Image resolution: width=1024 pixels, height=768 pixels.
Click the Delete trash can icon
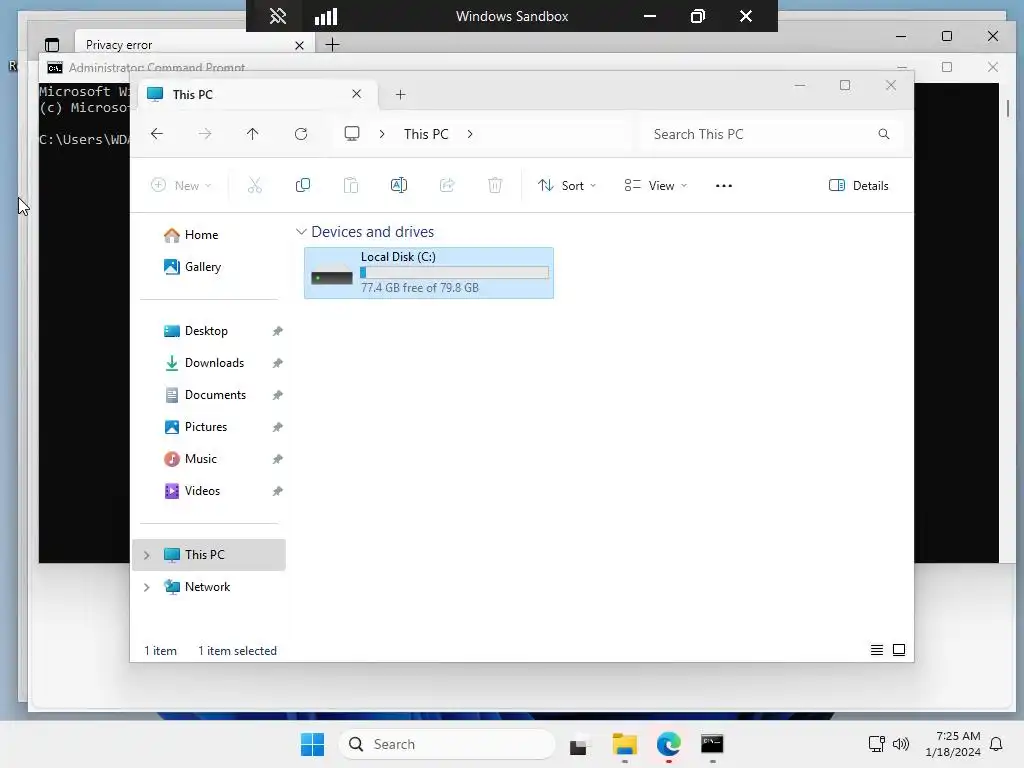pos(495,185)
